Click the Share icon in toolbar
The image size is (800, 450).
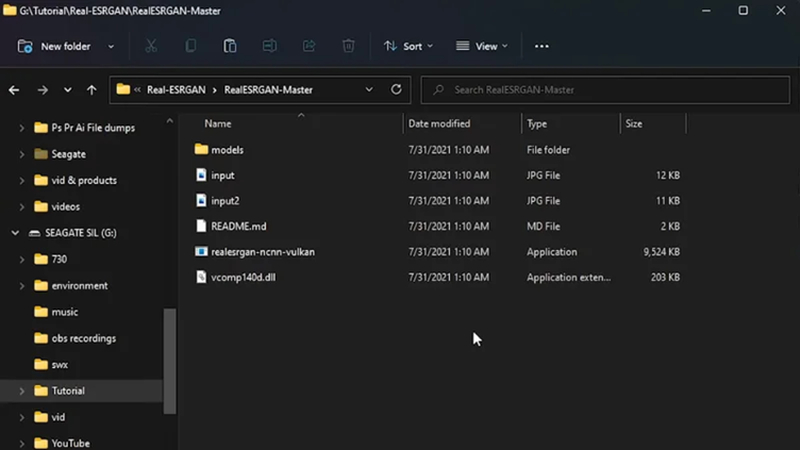[309, 46]
